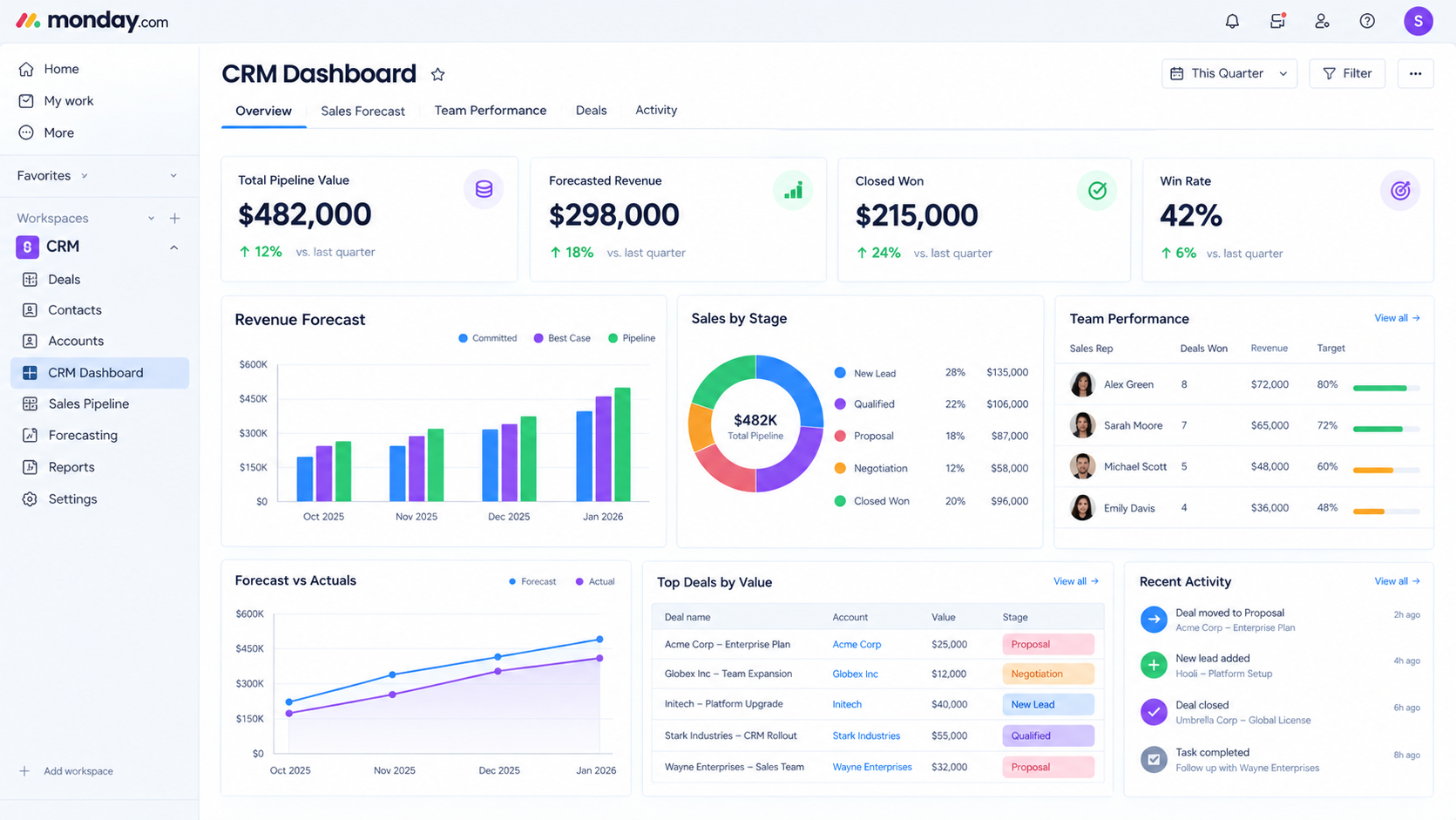1456x820 pixels.
Task: Click the Home icon in sidebar
Action: pyautogui.click(x=26, y=69)
